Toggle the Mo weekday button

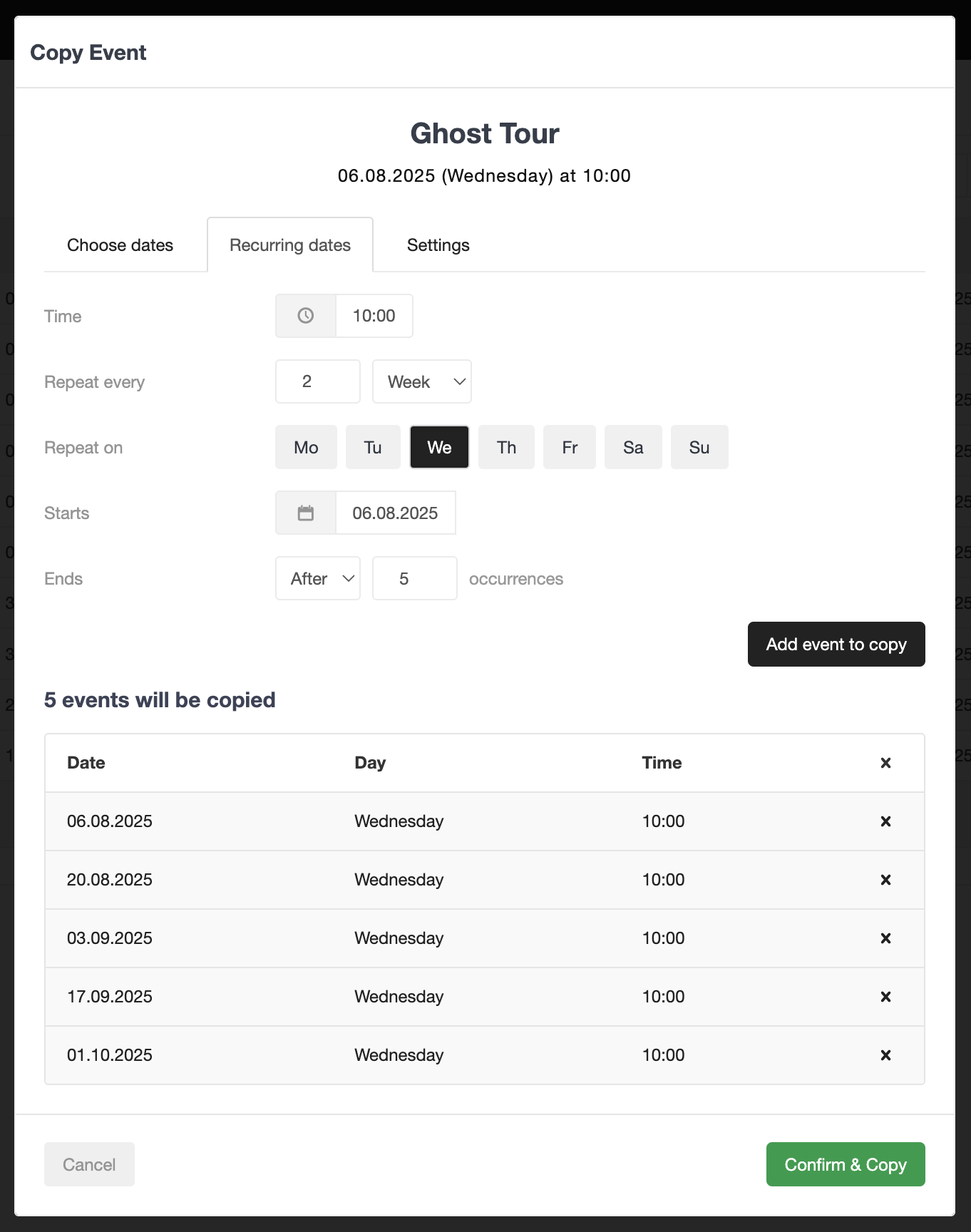pos(306,447)
